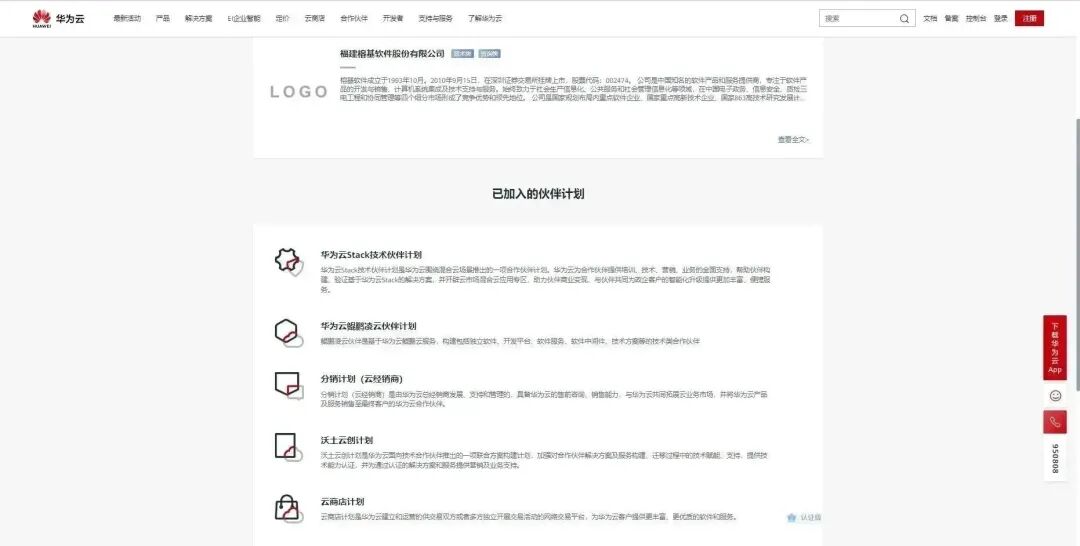Image resolution: width=1080 pixels, height=546 pixels.
Task: Open the 备案 link
Action: pos(951,19)
